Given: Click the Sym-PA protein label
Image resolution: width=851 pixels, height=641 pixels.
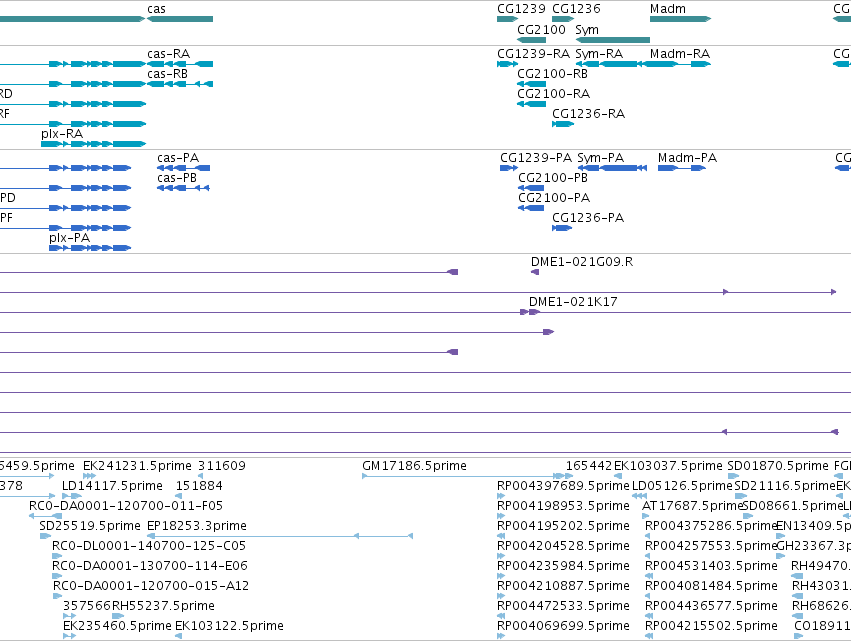Looking at the screenshot, I should click(x=600, y=158).
